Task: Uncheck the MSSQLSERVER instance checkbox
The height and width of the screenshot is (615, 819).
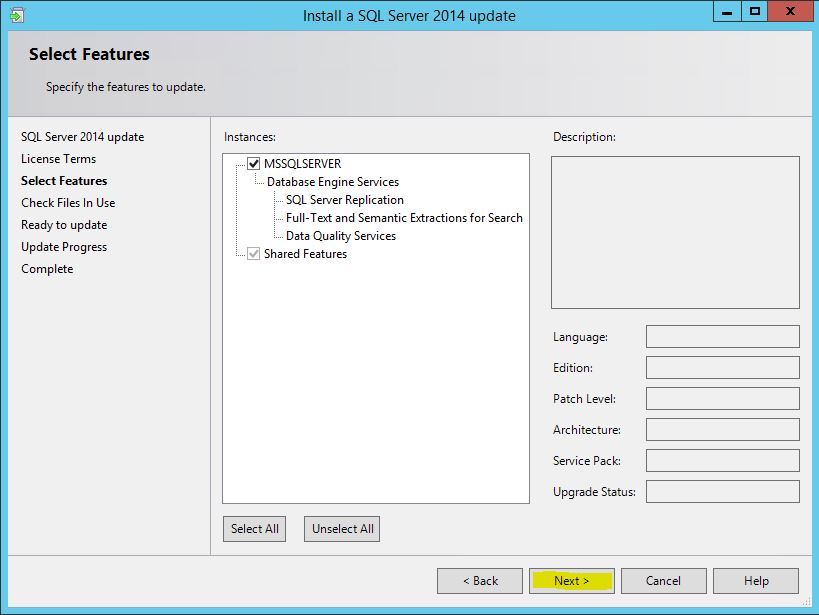Action: (254, 164)
